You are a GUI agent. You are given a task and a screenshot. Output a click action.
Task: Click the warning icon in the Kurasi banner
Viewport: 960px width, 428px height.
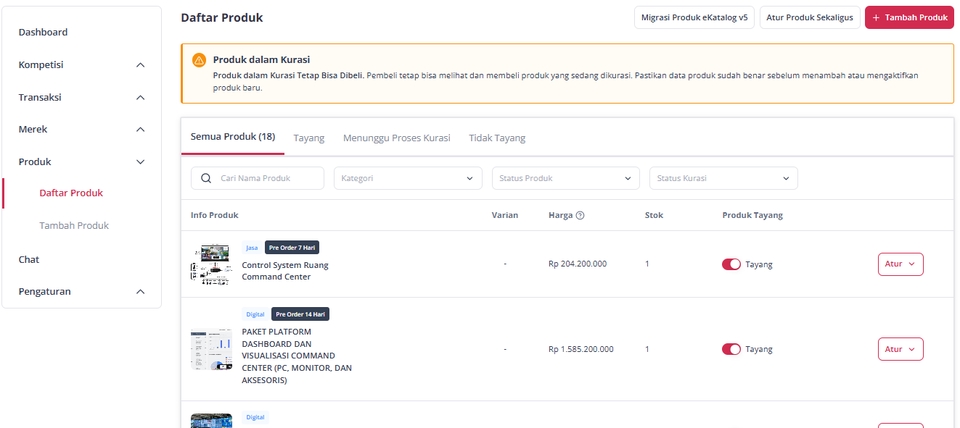[x=199, y=60]
